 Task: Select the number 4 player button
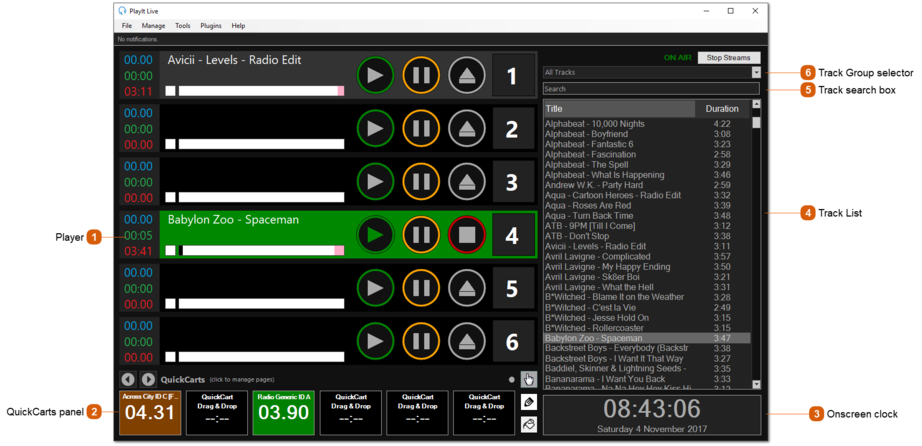pyautogui.click(x=513, y=235)
